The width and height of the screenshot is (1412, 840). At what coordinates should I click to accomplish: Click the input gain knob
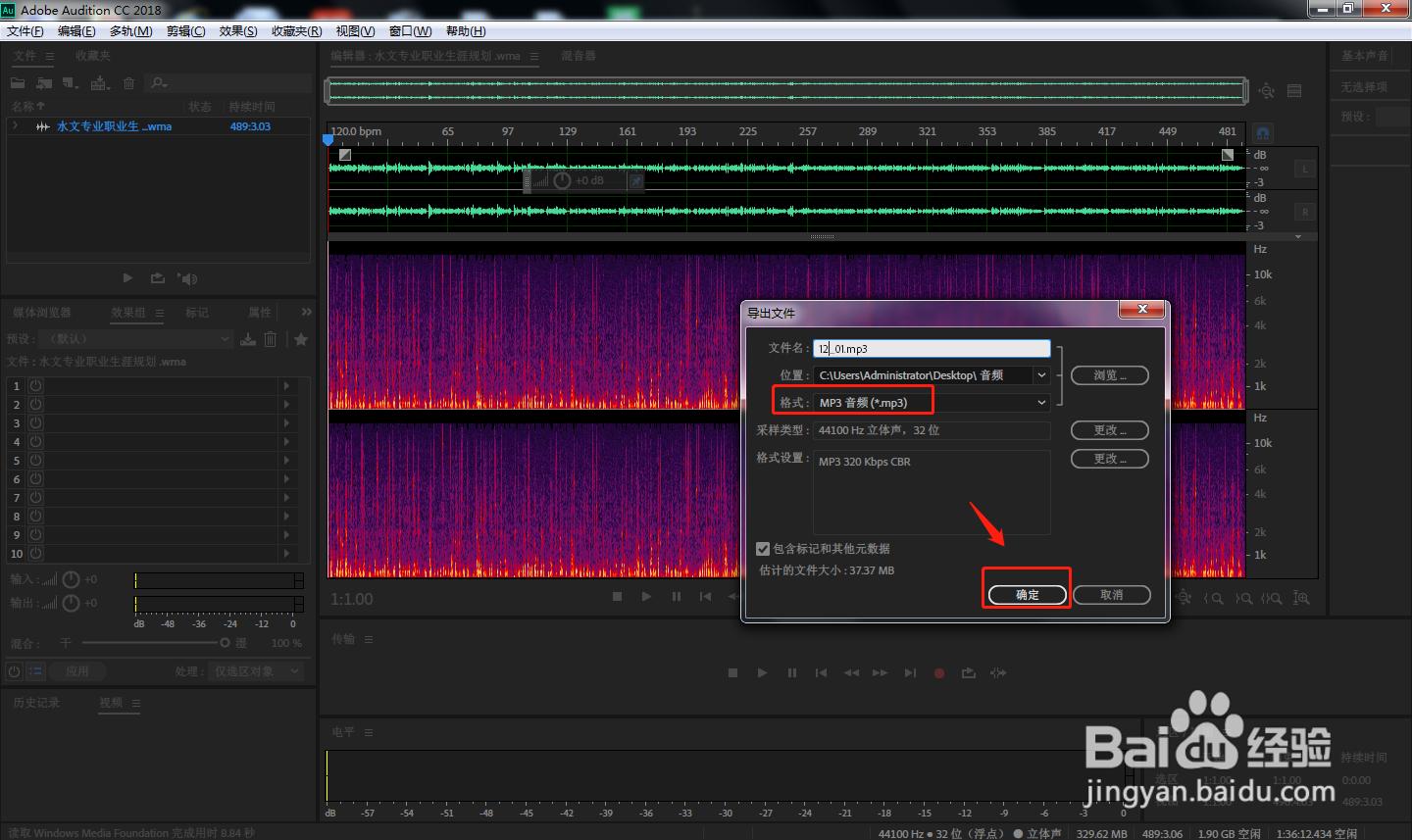coord(71,579)
